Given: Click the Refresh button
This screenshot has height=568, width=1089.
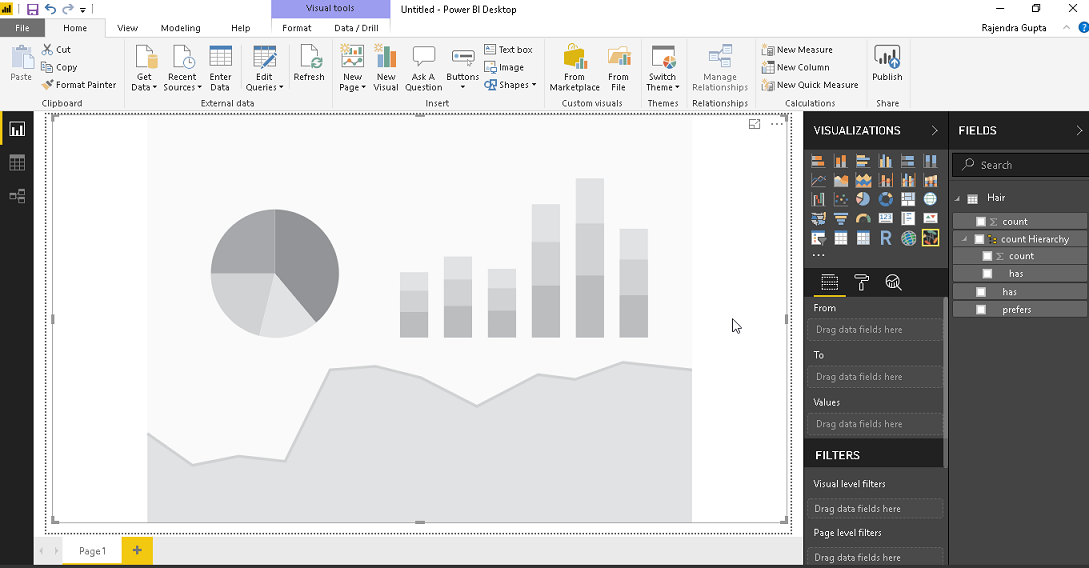Looking at the screenshot, I should [309, 63].
